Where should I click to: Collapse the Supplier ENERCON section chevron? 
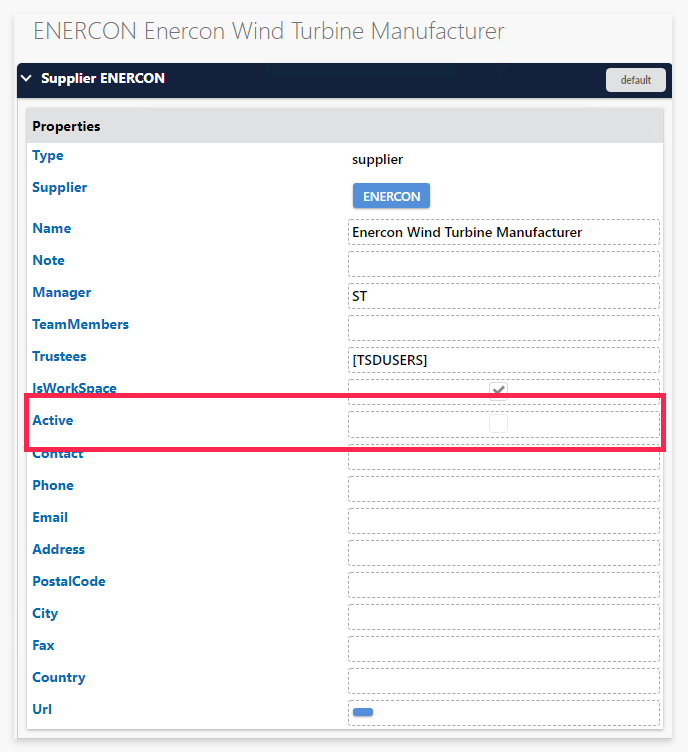(x=26, y=78)
